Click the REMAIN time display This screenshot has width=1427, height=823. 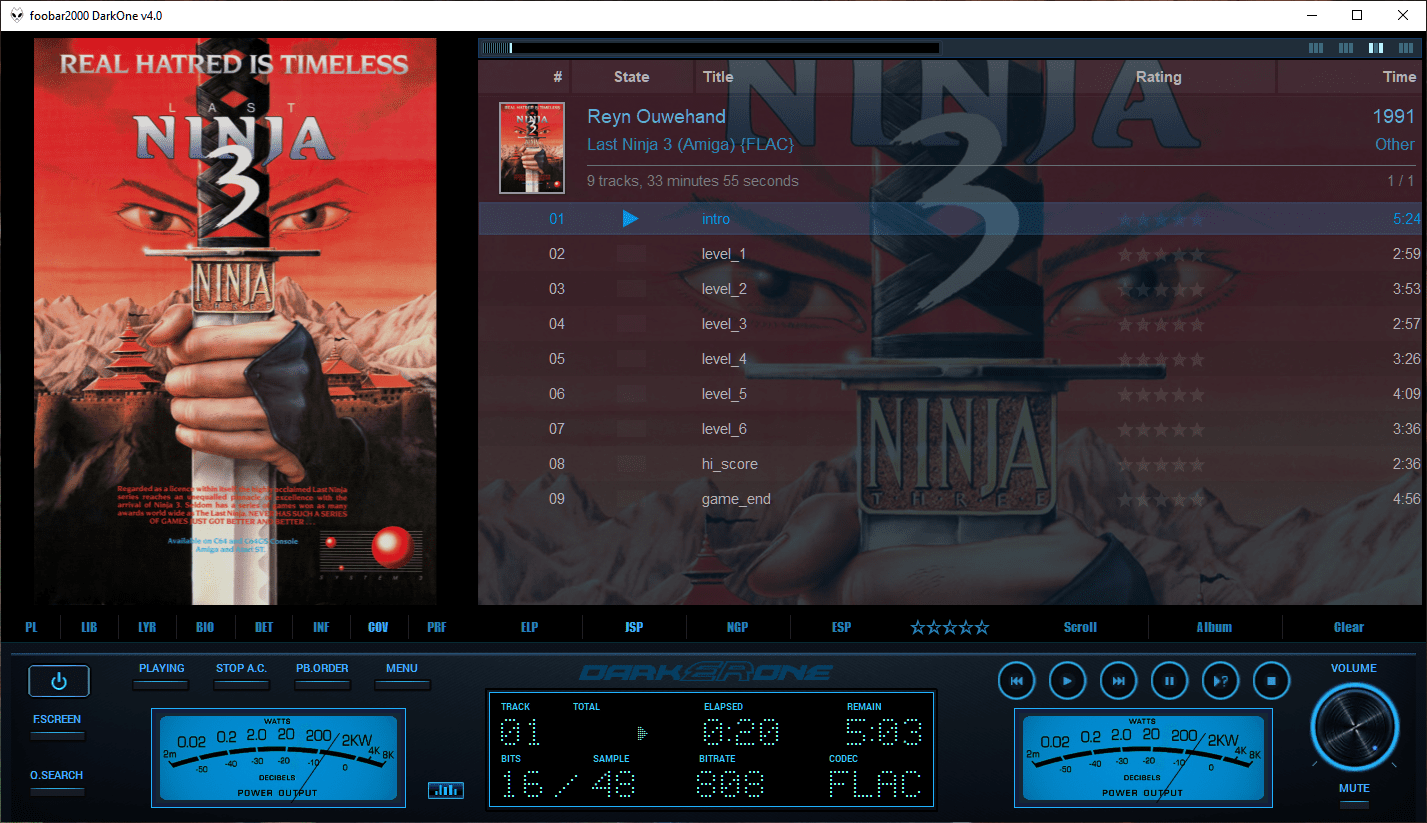[884, 733]
